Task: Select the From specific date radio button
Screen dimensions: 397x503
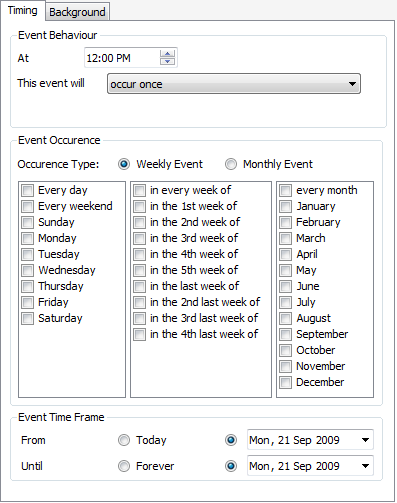Action: pyautogui.click(x=231, y=440)
